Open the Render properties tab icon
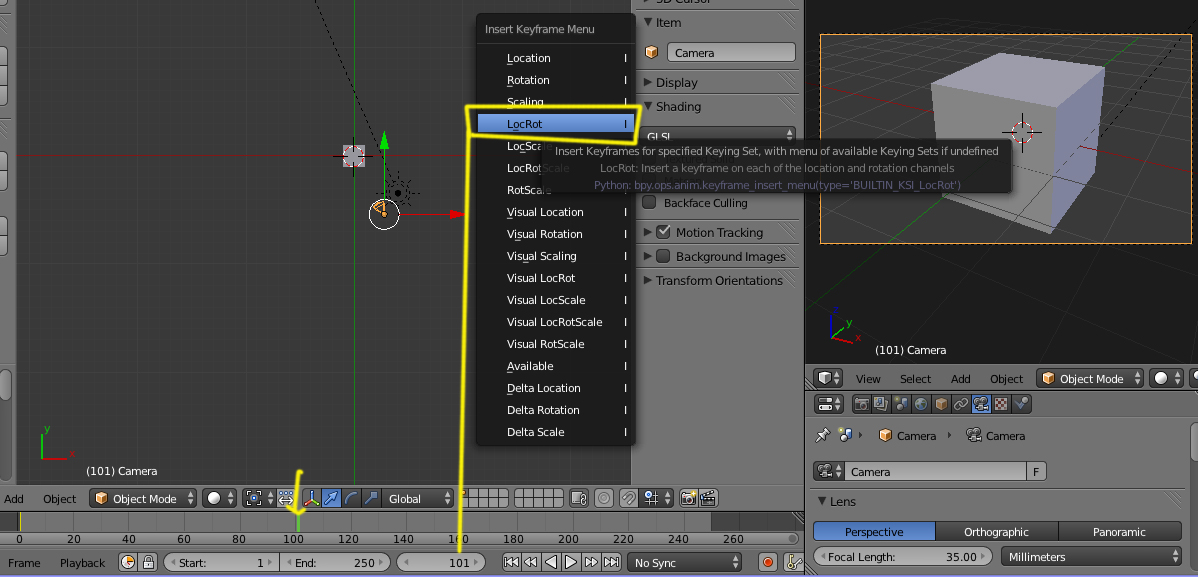This screenshot has height=577, width=1198. [861, 404]
